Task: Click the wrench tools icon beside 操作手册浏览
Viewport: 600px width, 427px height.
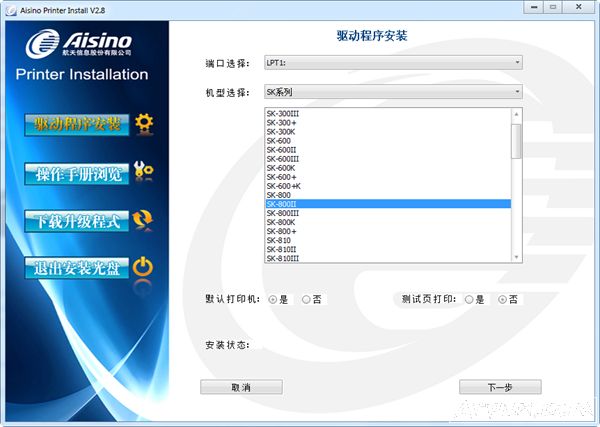Action: tap(144, 172)
